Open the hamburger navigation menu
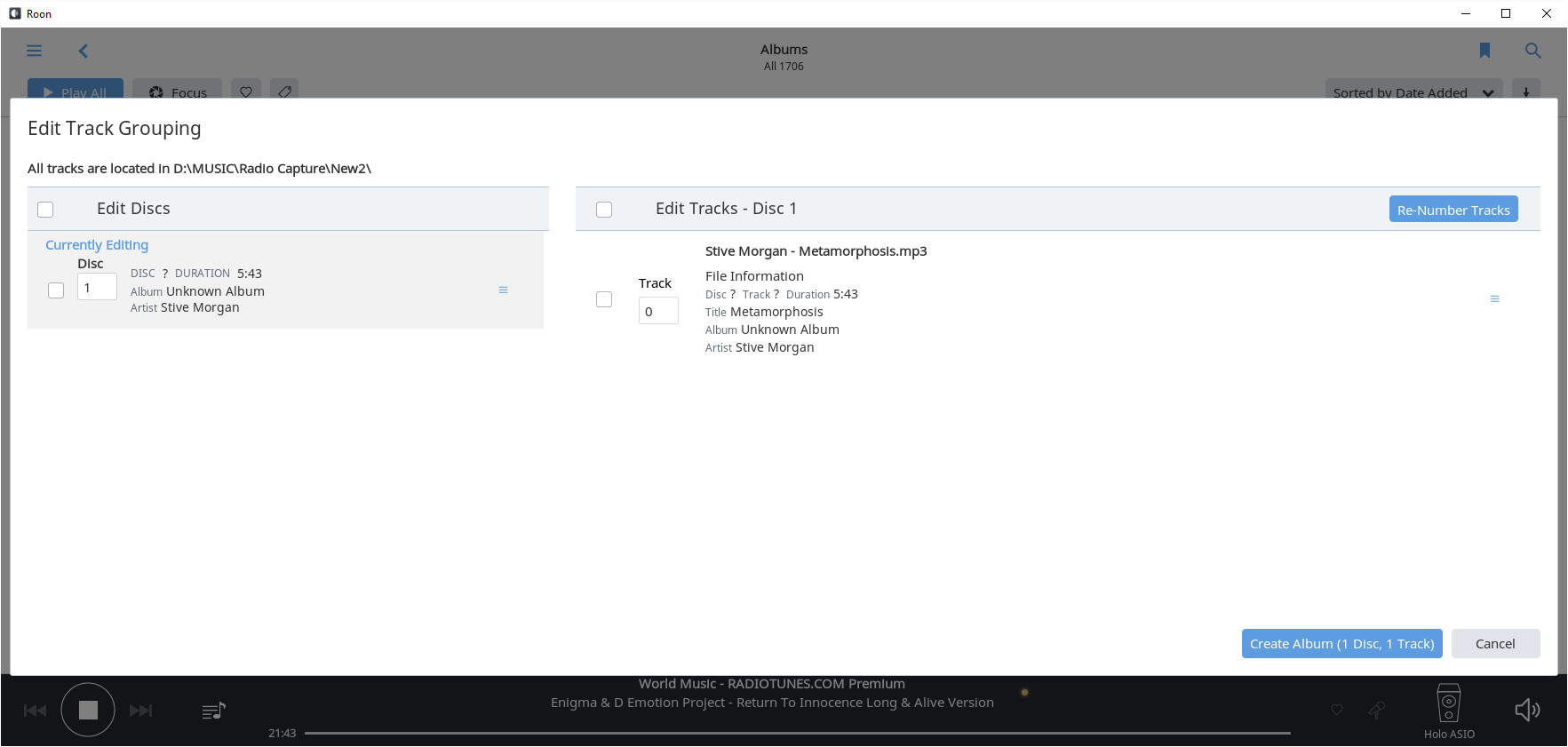 click(35, 51)
